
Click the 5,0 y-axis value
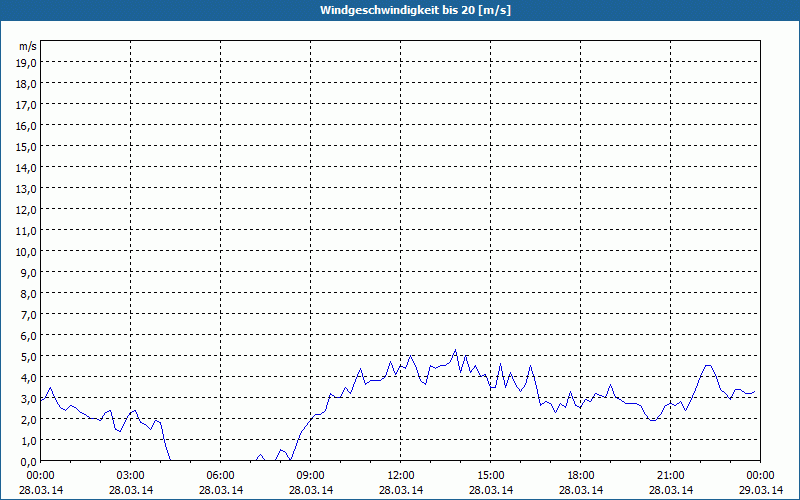pos(26,356)
